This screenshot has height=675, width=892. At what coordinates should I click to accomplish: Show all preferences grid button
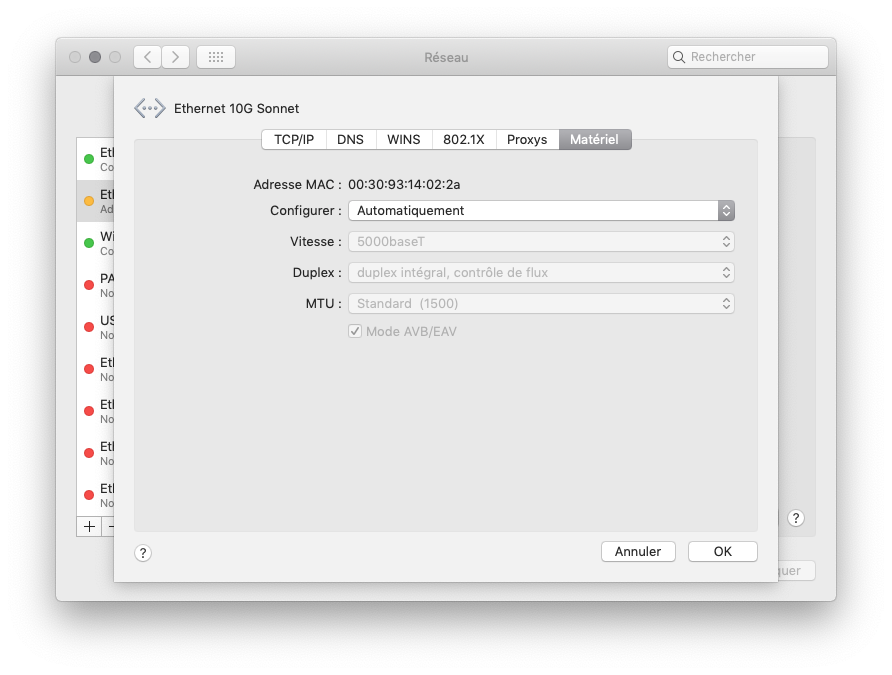pos(216,57)
